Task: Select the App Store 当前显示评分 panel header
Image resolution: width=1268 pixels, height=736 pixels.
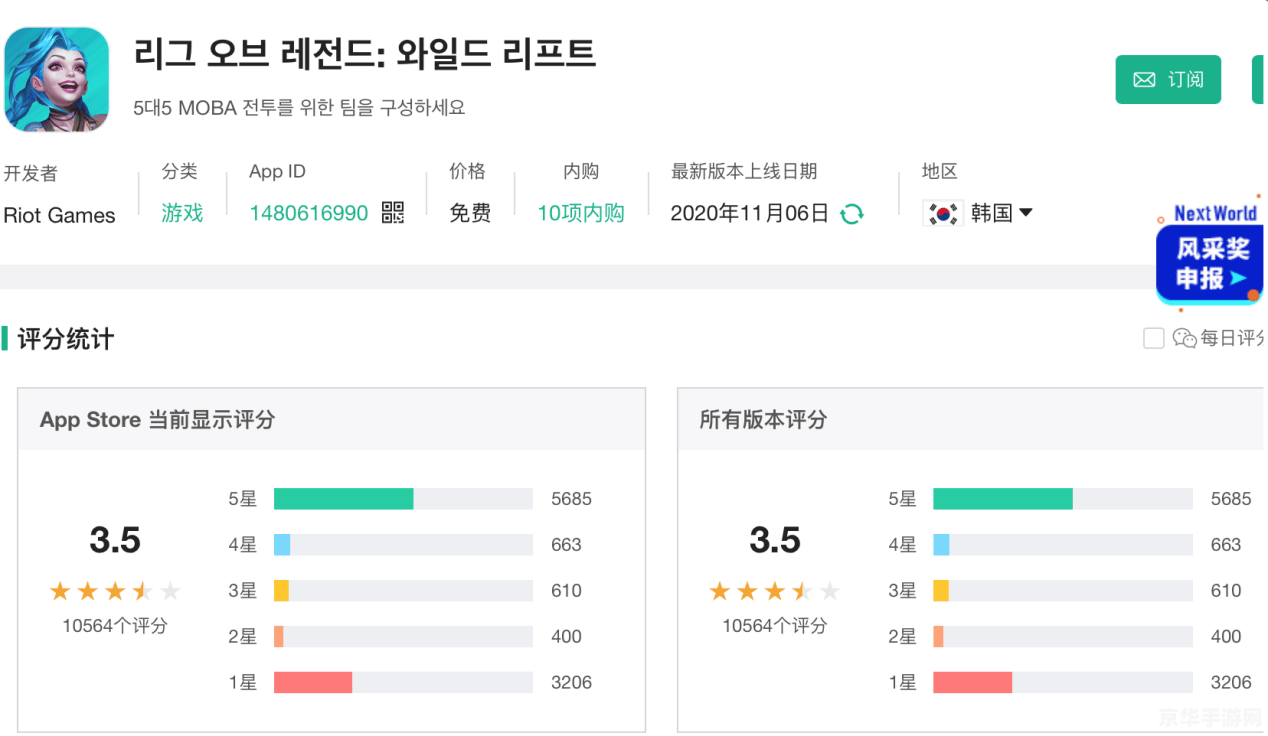Action: click(x=157, y=420)
